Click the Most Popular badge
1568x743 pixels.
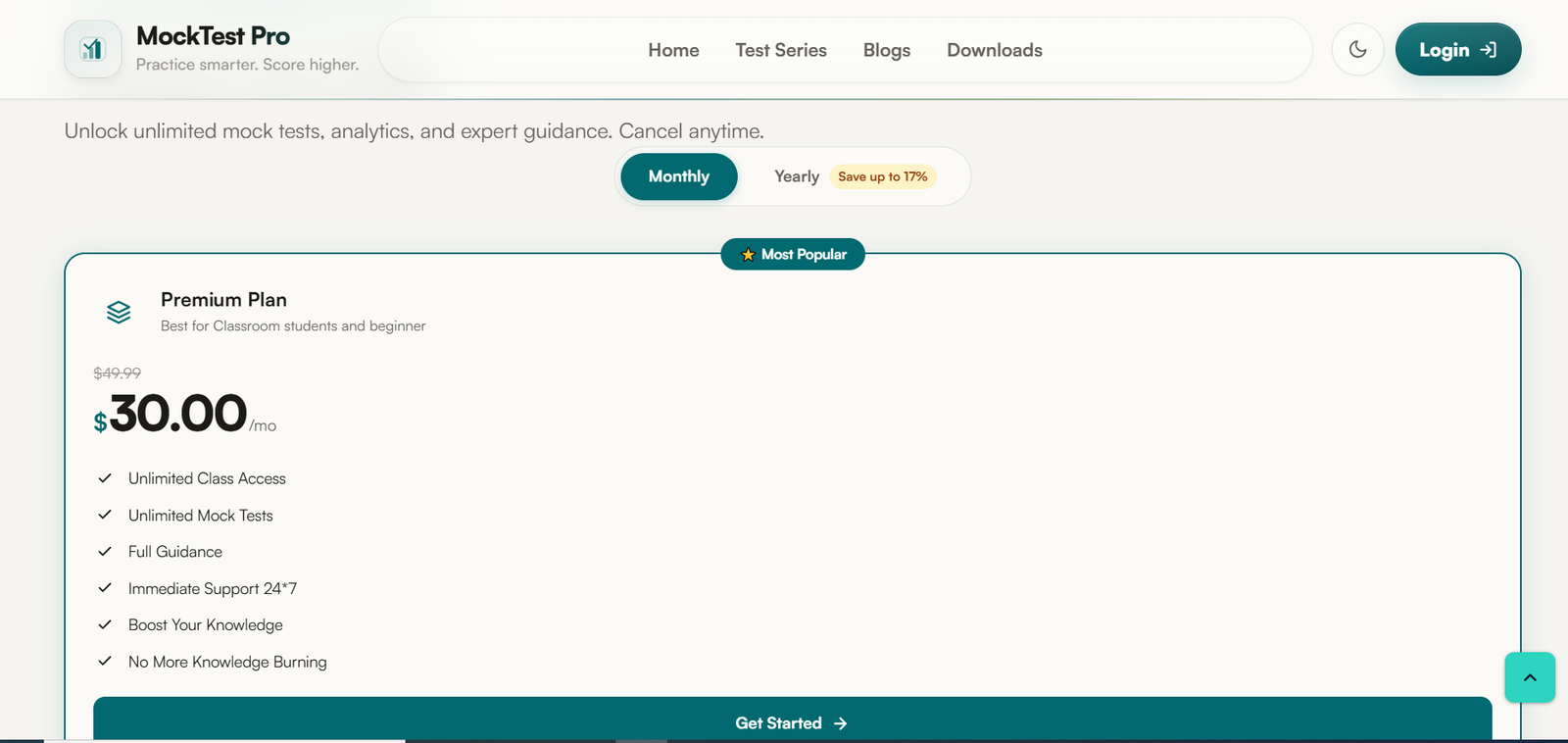(793, 254)
